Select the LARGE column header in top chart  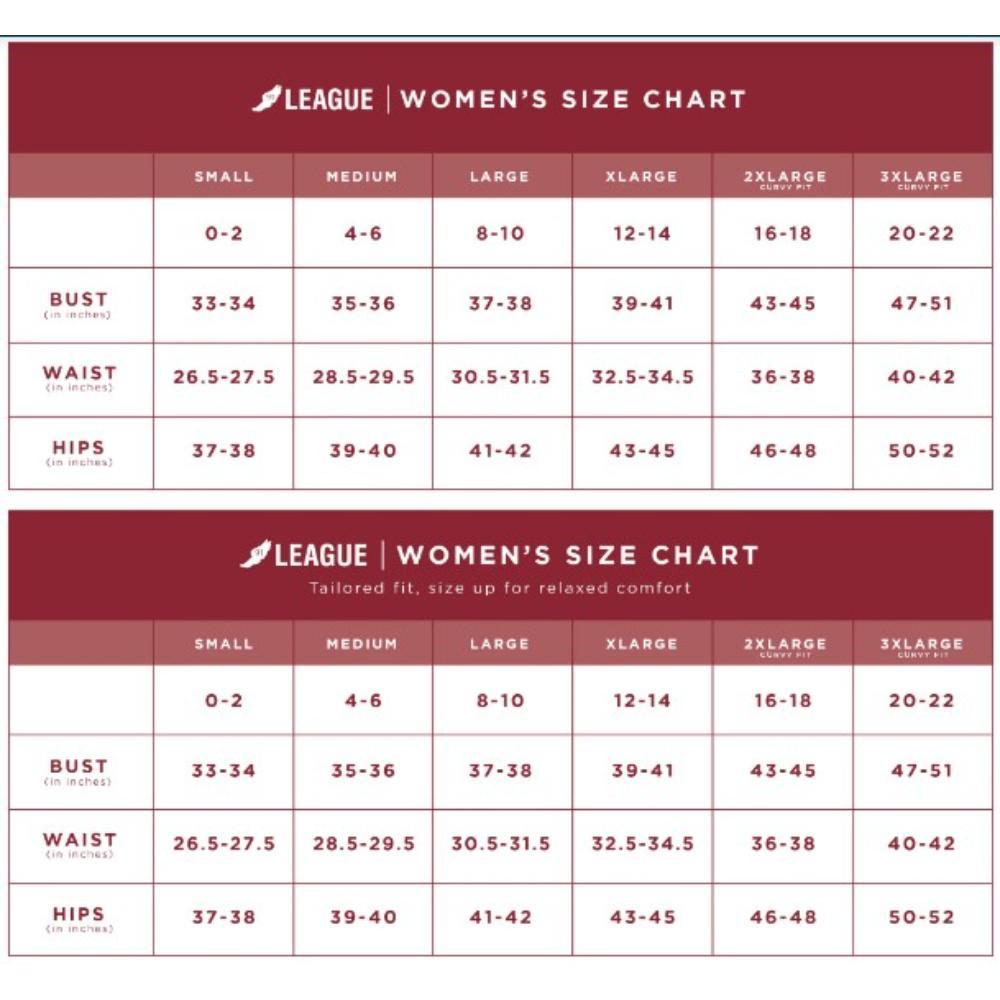point(501,176)
